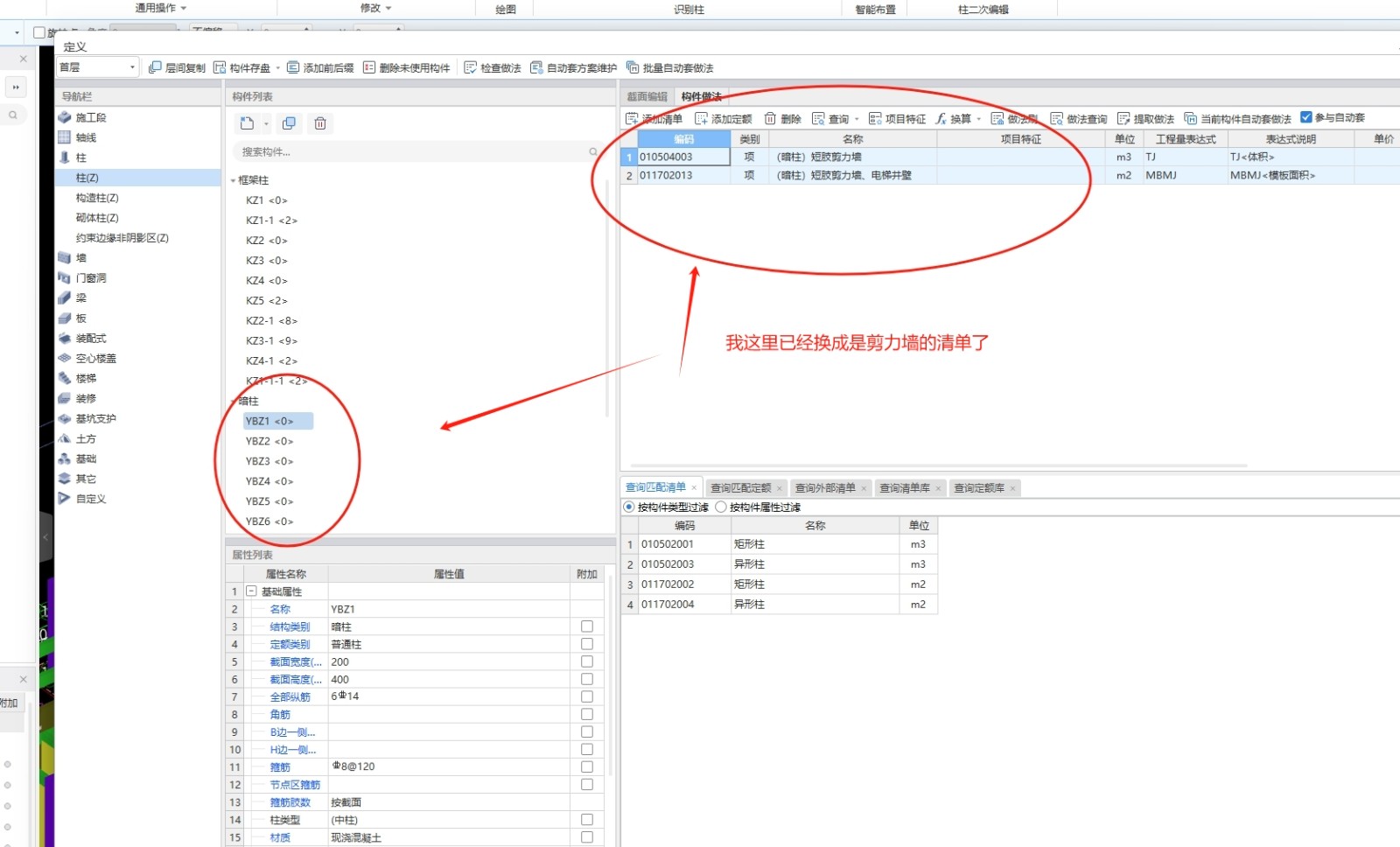Switch to 查询匹配定额 tab

[x=740, y=488]
